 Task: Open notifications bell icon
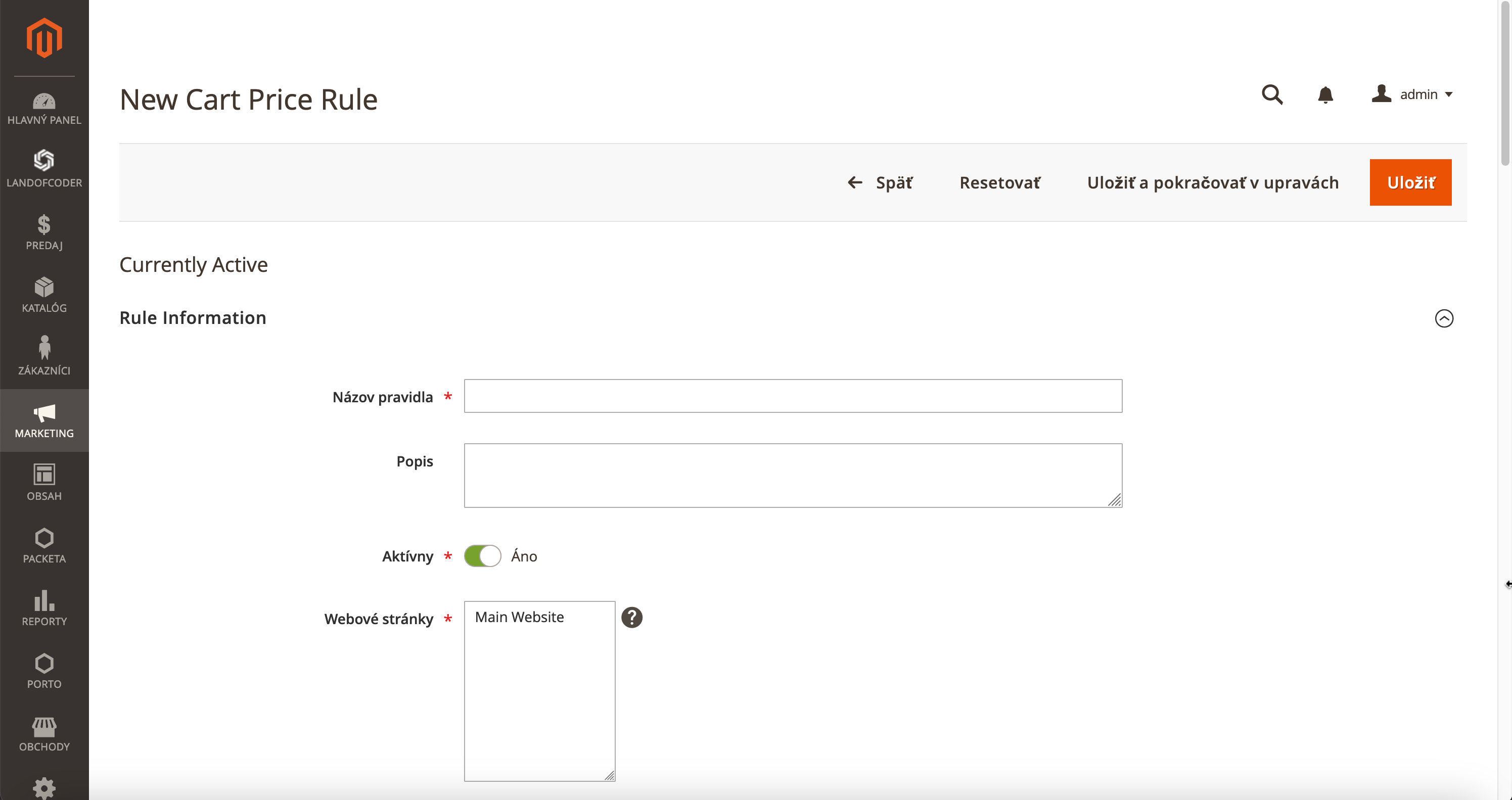click(1325, 95)
